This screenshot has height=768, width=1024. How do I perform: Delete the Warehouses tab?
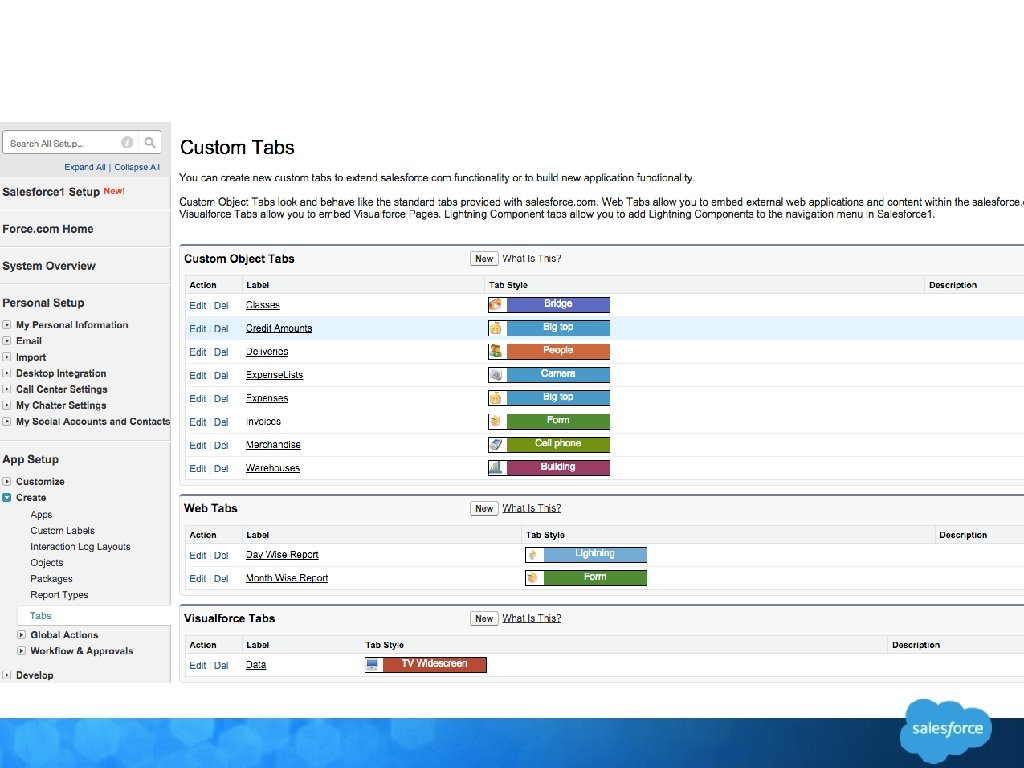click(221, 468)
